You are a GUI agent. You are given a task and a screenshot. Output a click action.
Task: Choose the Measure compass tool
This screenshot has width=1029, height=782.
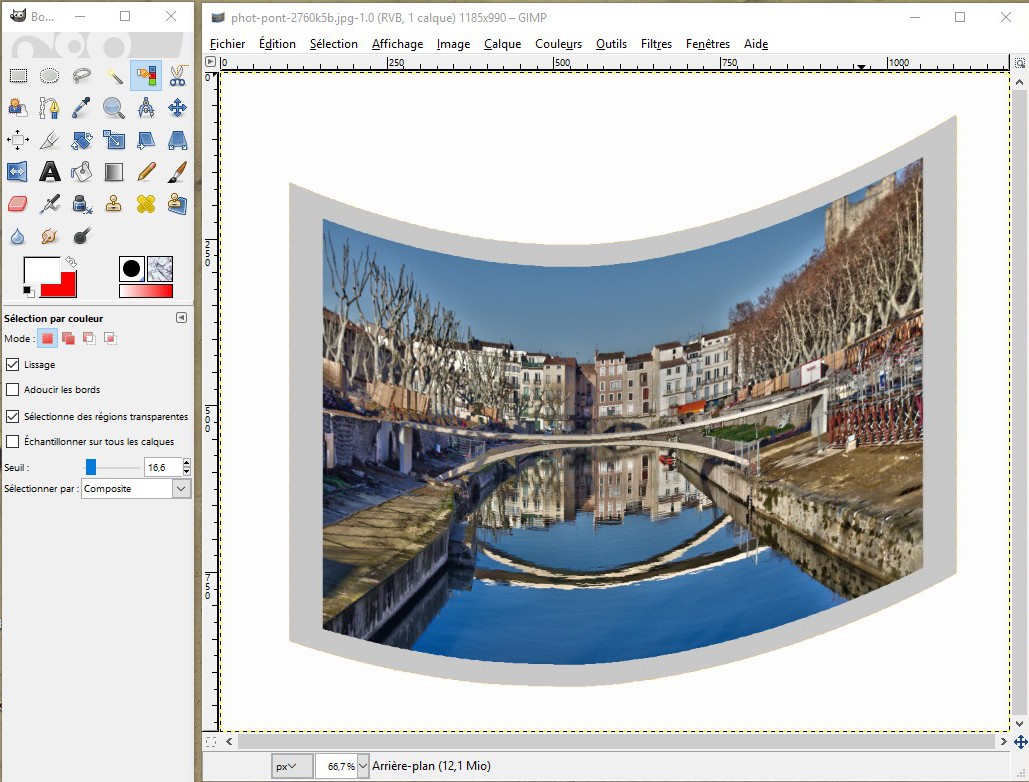[146, 108]
